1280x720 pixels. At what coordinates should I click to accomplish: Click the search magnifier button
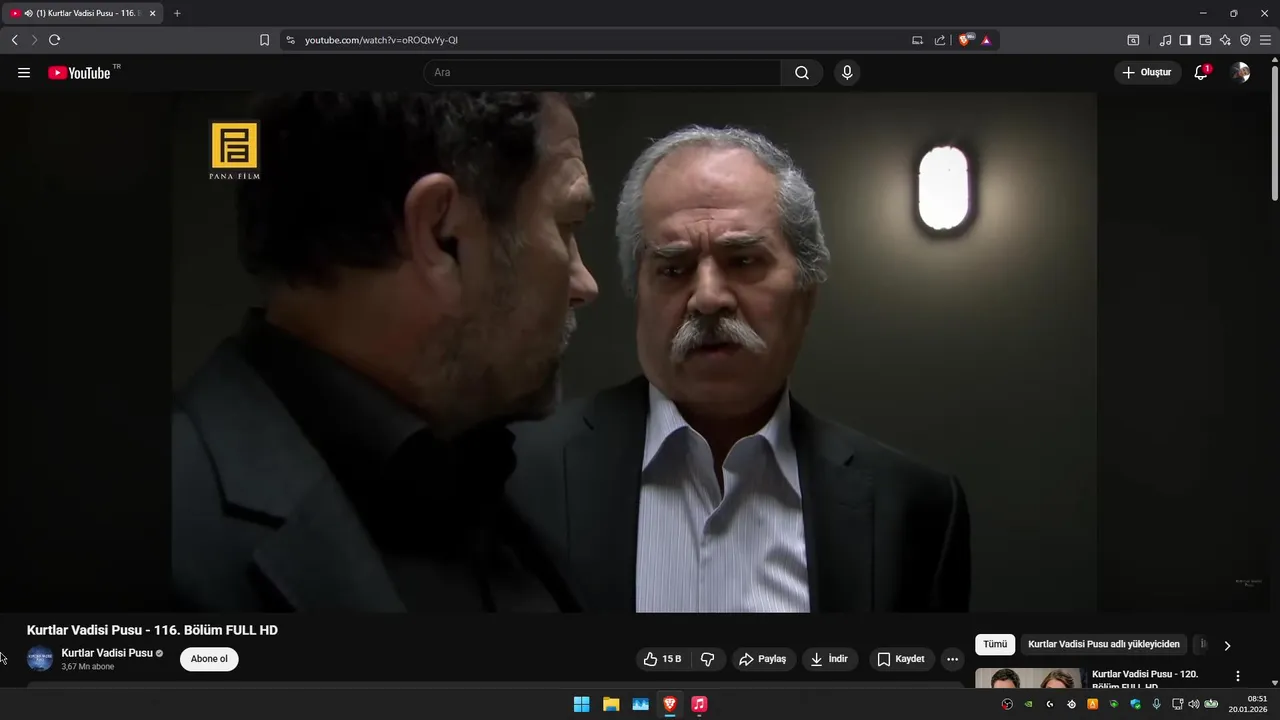802,73
